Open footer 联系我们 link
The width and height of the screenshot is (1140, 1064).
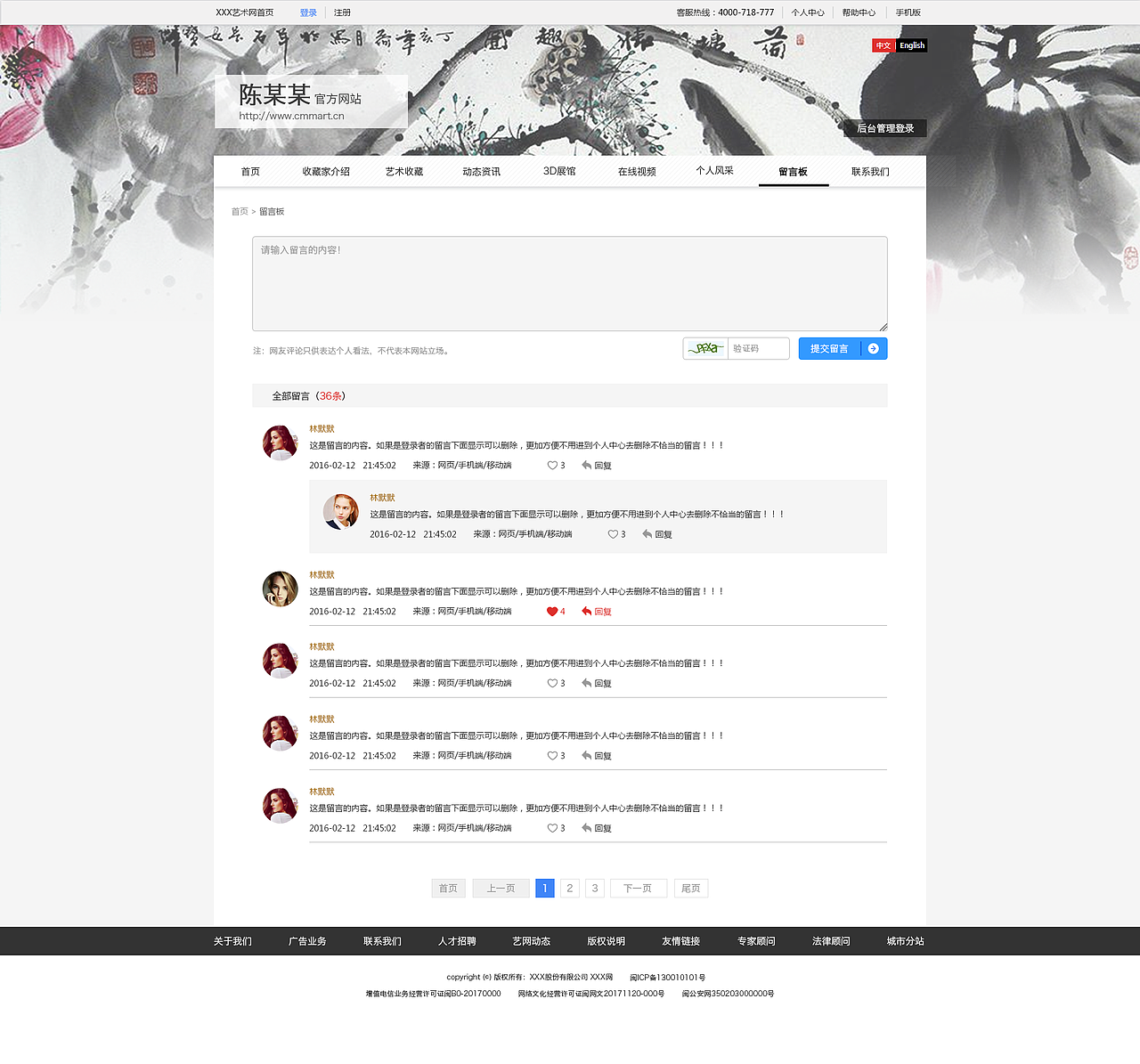[382, 941]
